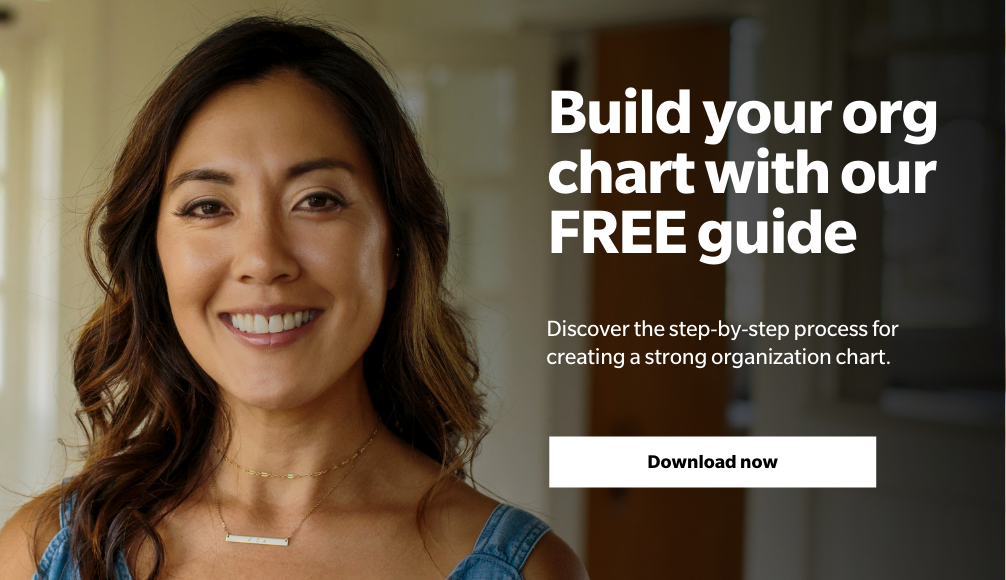Click the word "FREE" in the headline
Screen dimensions: 1006x580
[617, 231]
